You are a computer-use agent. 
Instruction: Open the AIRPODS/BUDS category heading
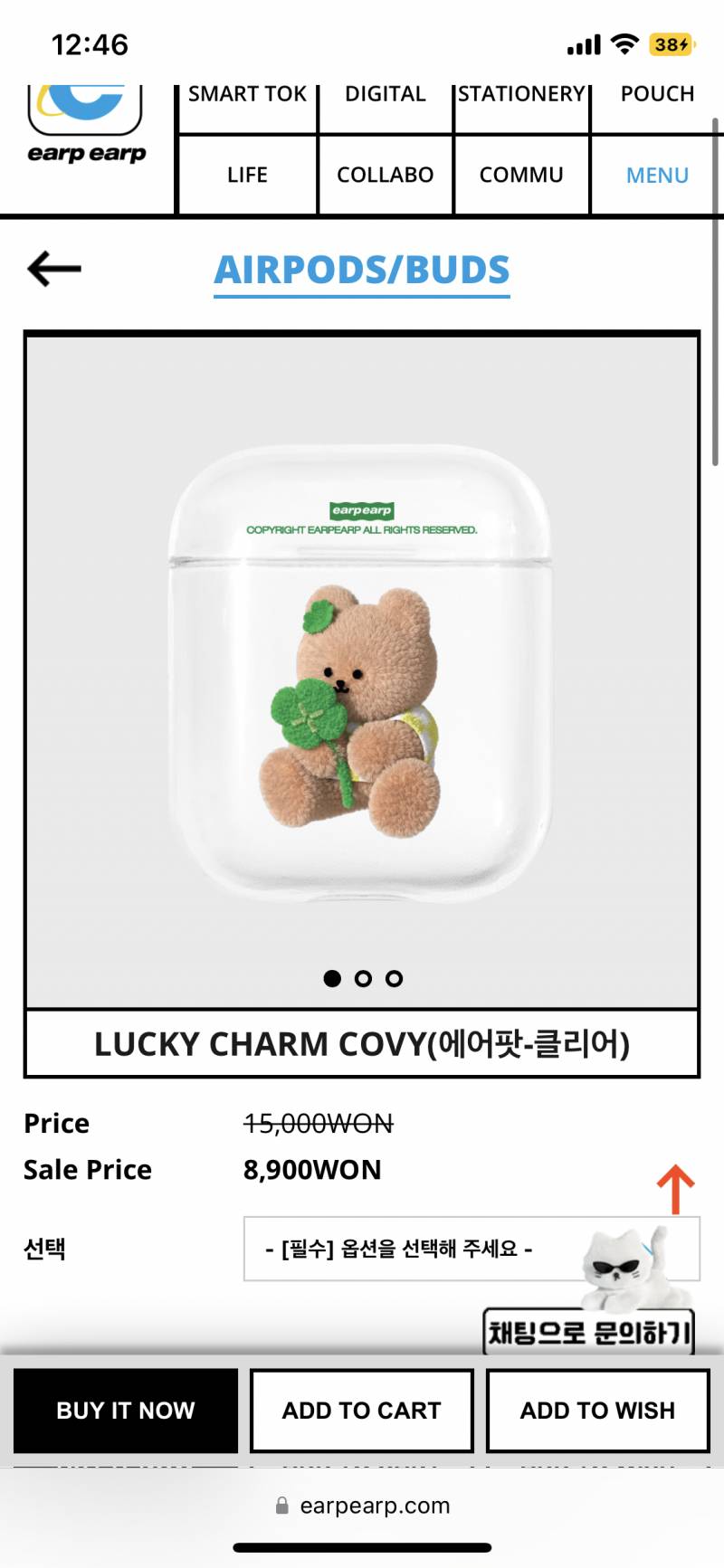[362, 270]
